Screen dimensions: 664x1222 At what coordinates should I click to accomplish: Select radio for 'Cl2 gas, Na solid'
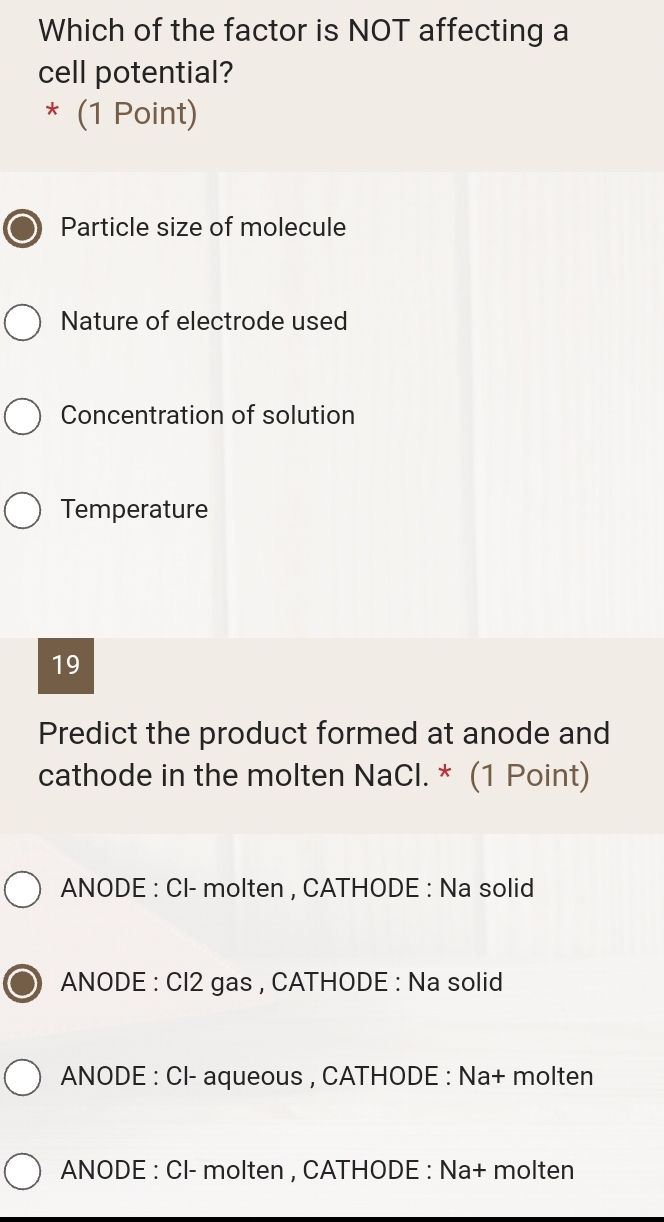tap(23, 983)
